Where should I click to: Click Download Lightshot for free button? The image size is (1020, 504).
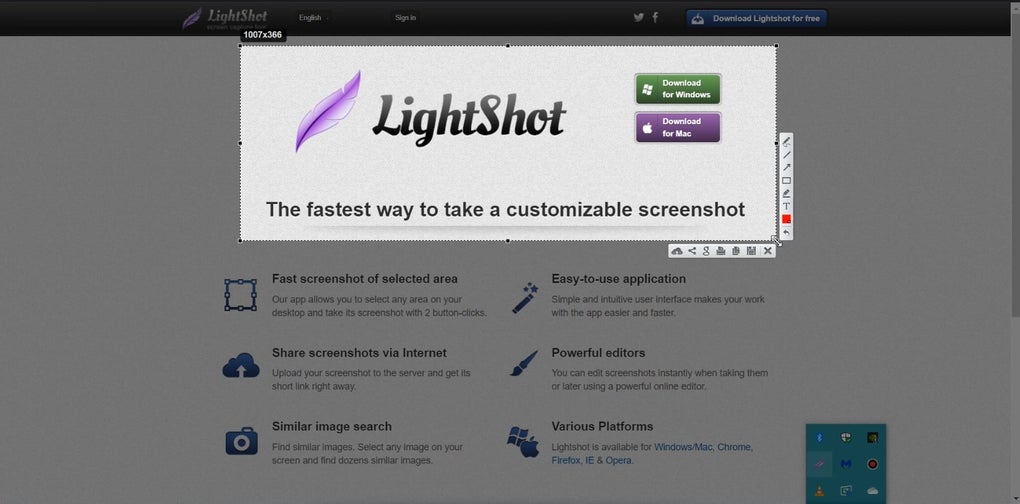(757, 18)
